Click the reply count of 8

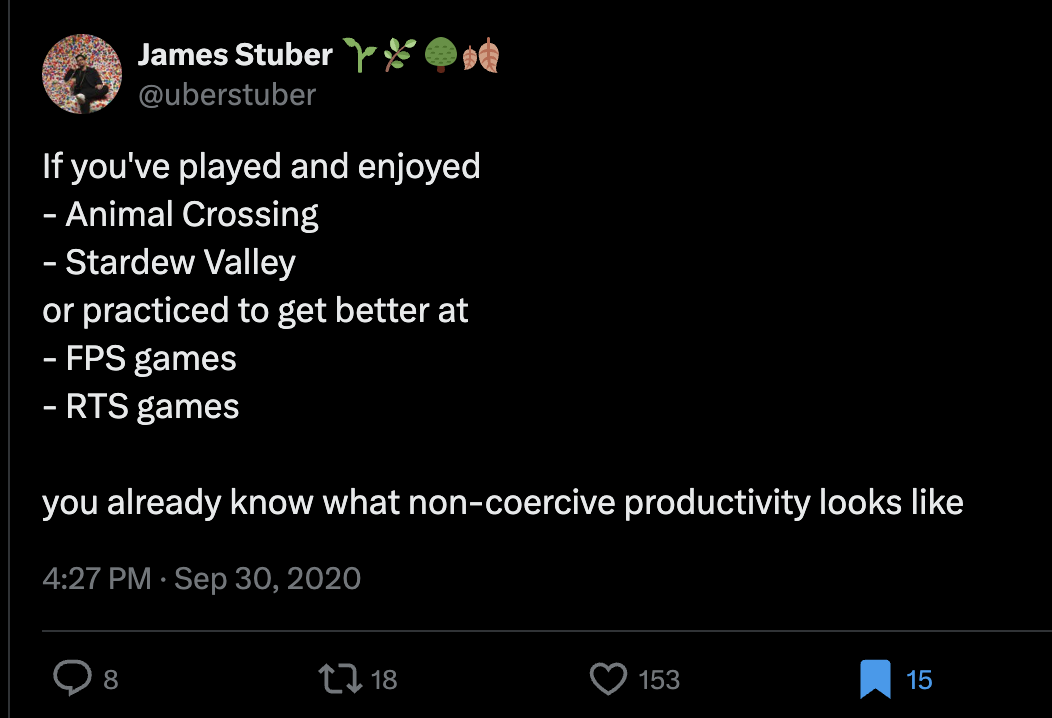click(110, 680)
